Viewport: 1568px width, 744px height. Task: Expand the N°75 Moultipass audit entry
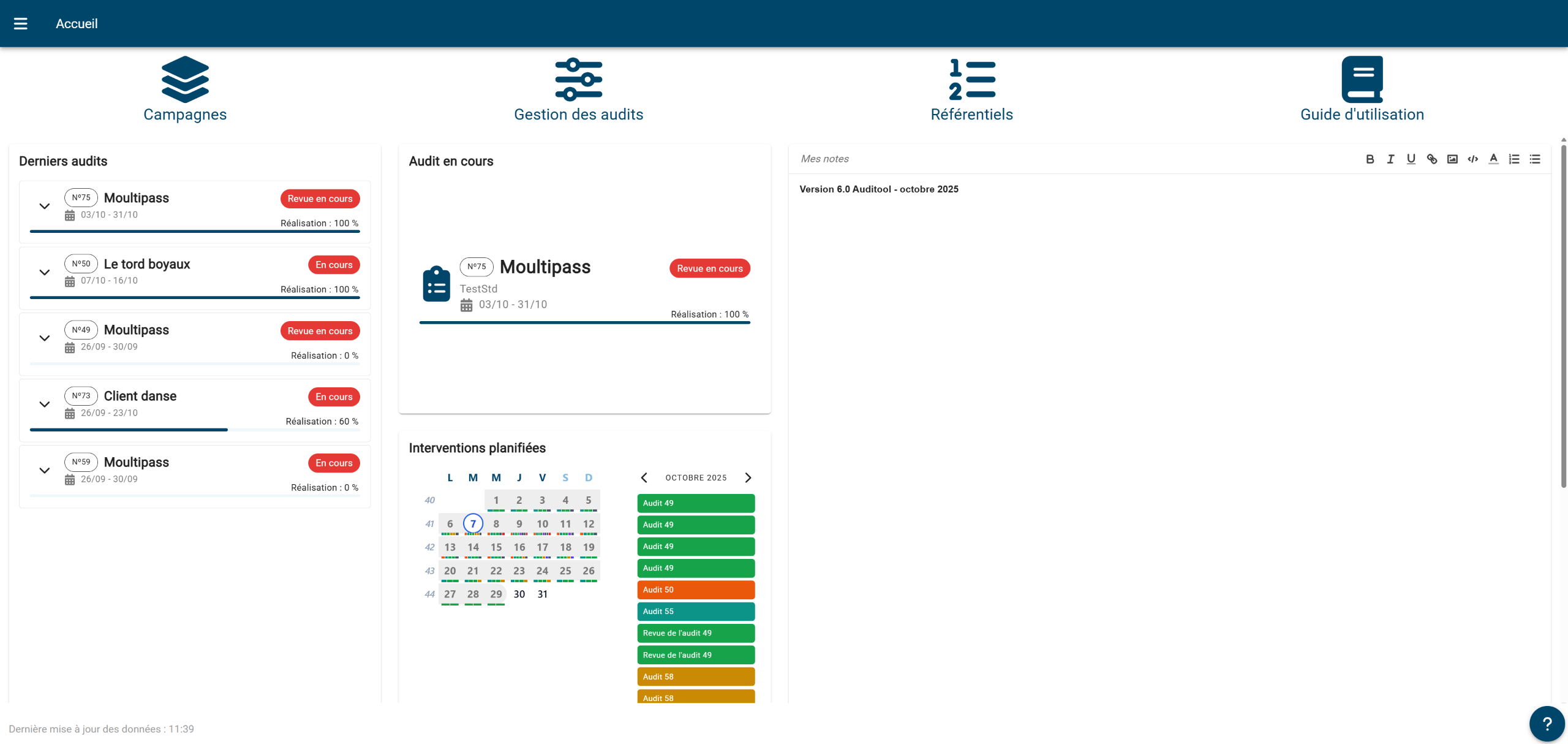pyautogui.click(x=45, y=207)
